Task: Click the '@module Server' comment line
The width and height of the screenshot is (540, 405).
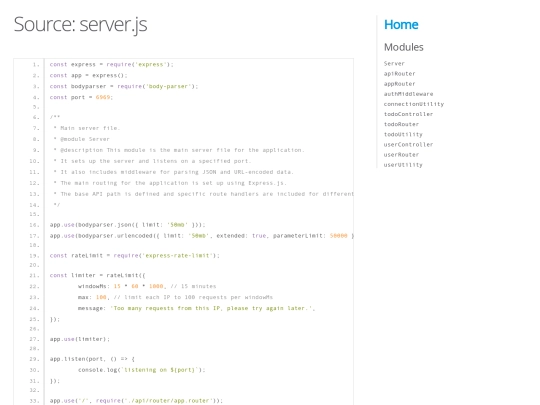Action: point(82,139)
